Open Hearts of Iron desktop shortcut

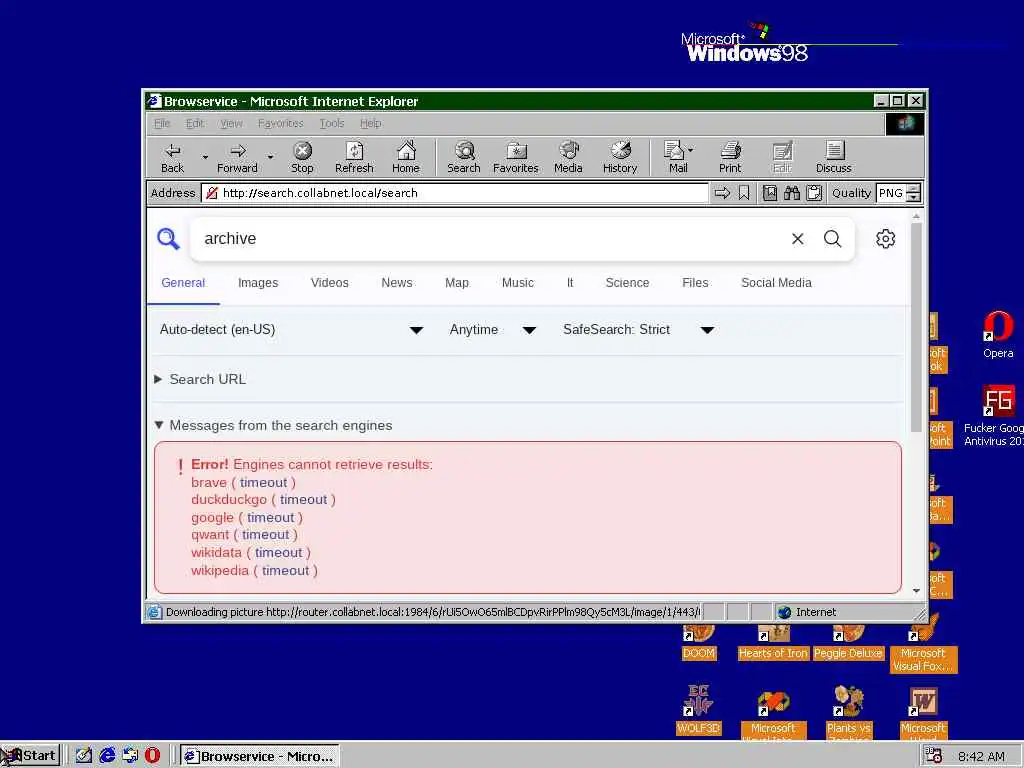(x=773, y=643)
